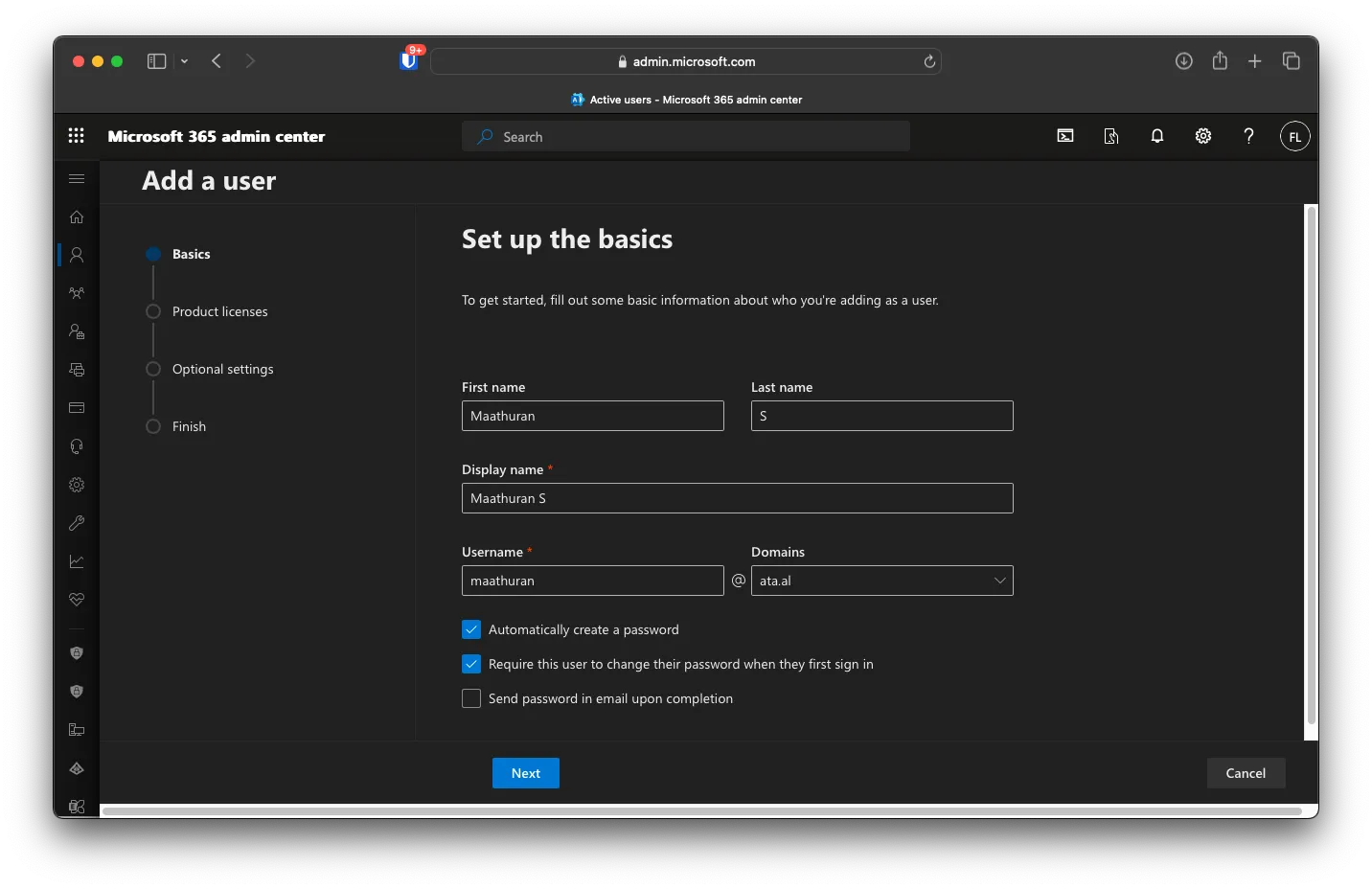Open settings gear in top header

pos(1203,136)
